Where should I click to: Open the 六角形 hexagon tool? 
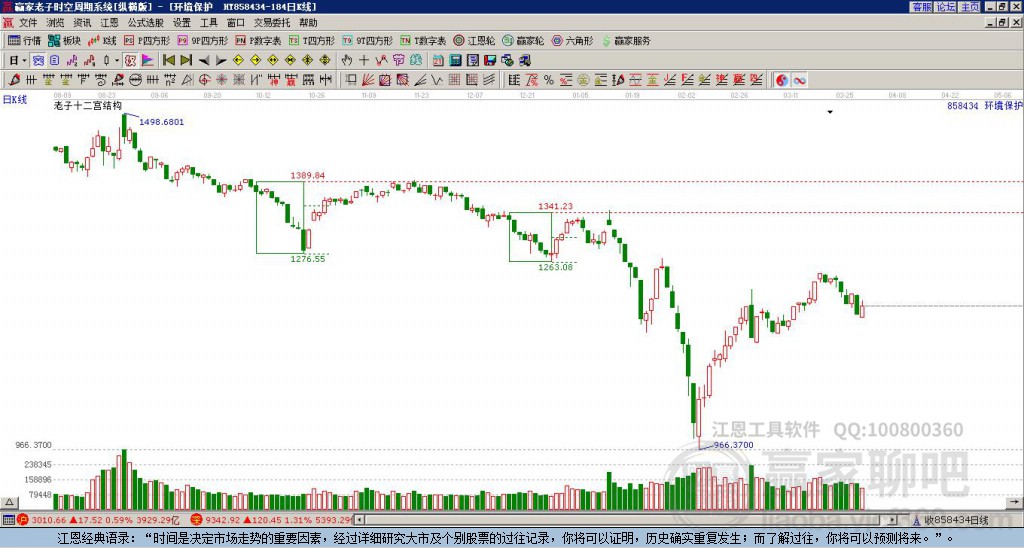(572, 40)
